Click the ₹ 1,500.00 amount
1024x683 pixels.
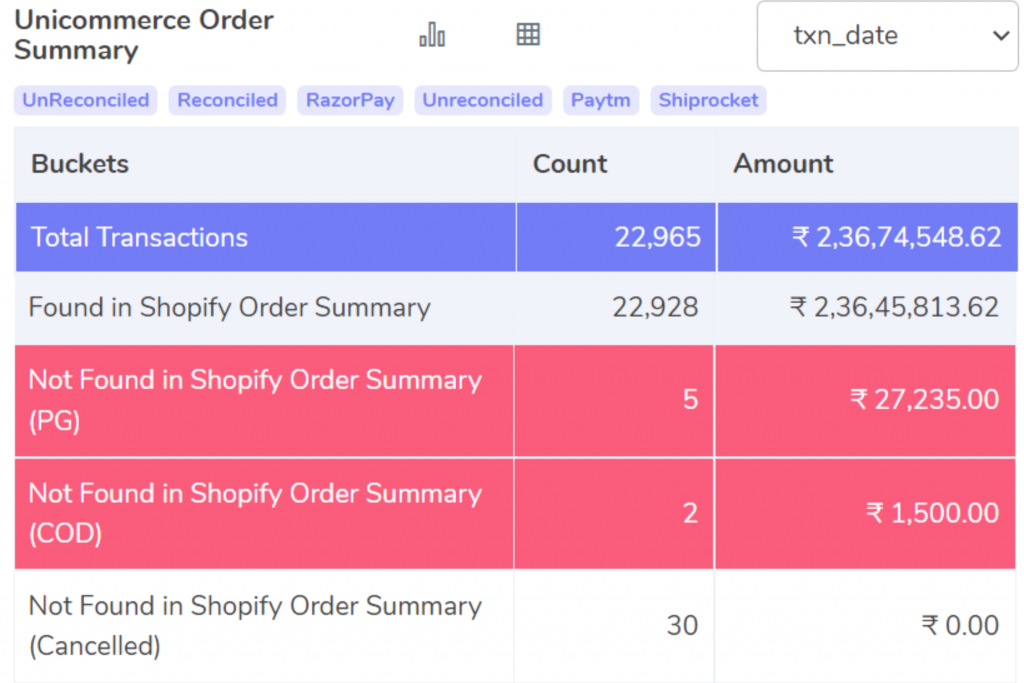[932, 513]
